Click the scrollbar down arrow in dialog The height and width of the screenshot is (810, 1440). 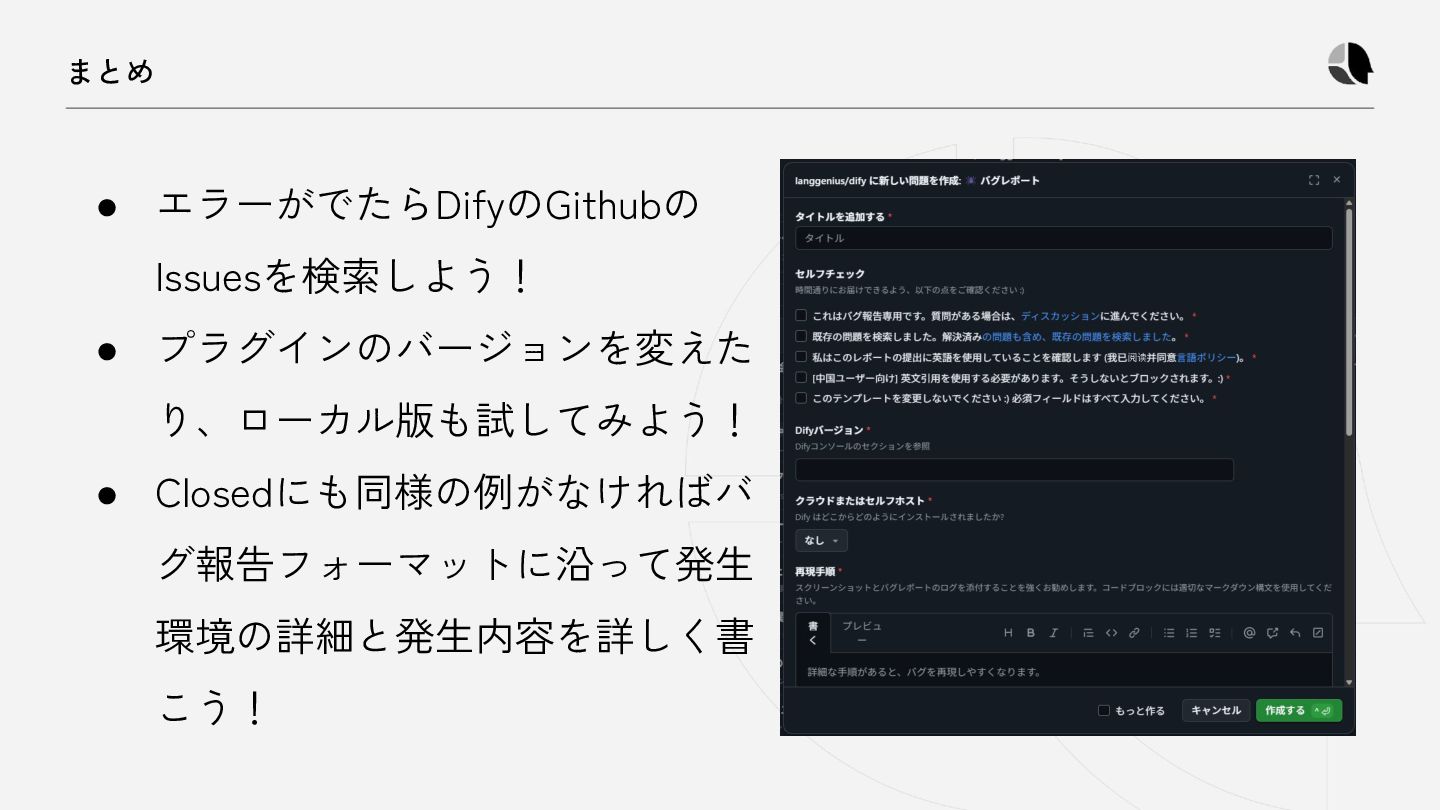point(1349,682)
